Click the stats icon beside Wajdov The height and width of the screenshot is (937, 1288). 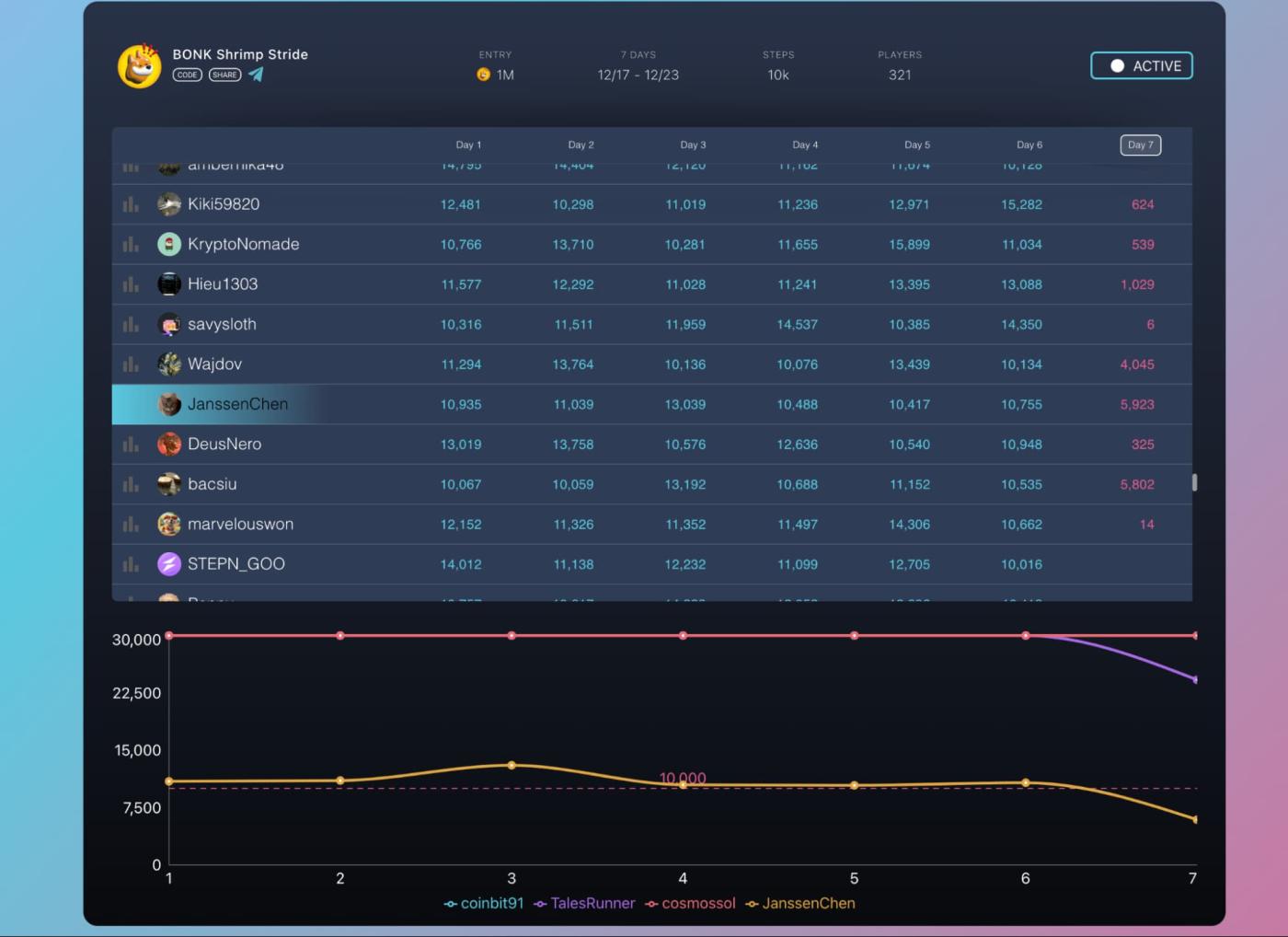pos(131,364)
